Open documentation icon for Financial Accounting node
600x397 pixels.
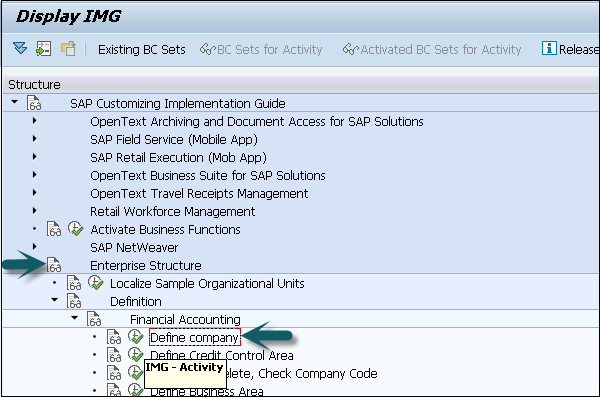click(x=94, y=319)
